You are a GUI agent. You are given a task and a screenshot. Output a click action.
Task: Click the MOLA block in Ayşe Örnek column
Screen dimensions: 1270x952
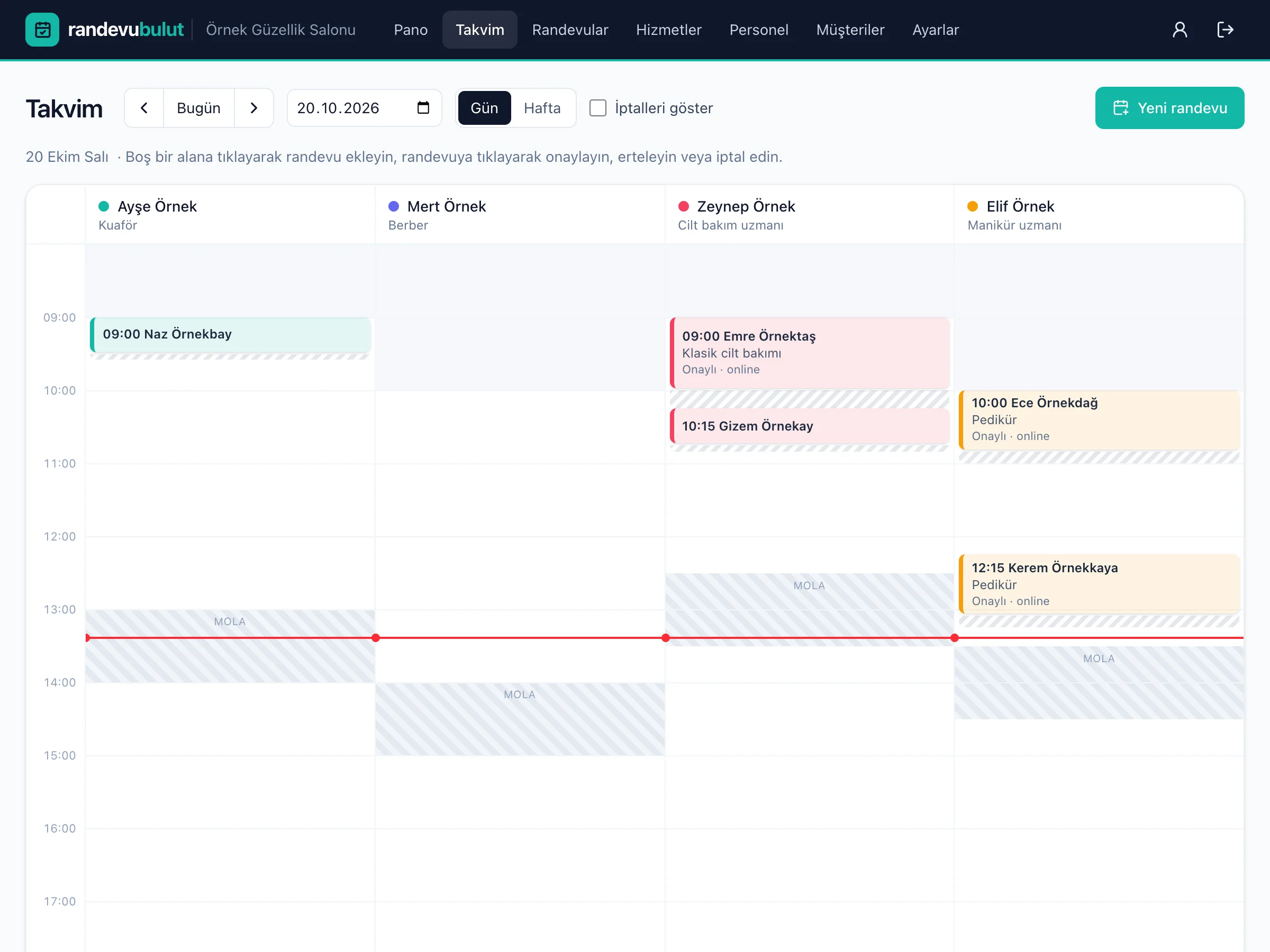click(x=230, y=646)
